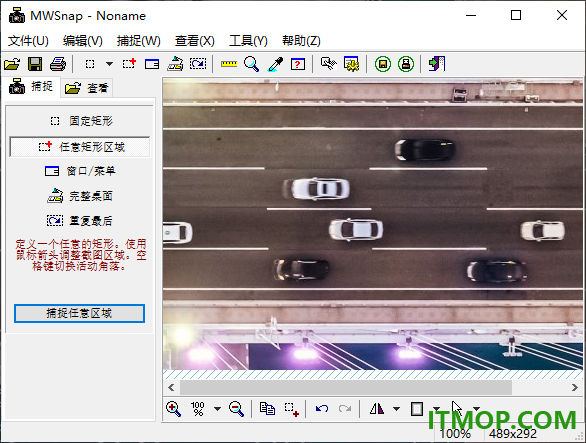
Task: Select 窗口/菜单 capture mode
Action: coord(80,171)
